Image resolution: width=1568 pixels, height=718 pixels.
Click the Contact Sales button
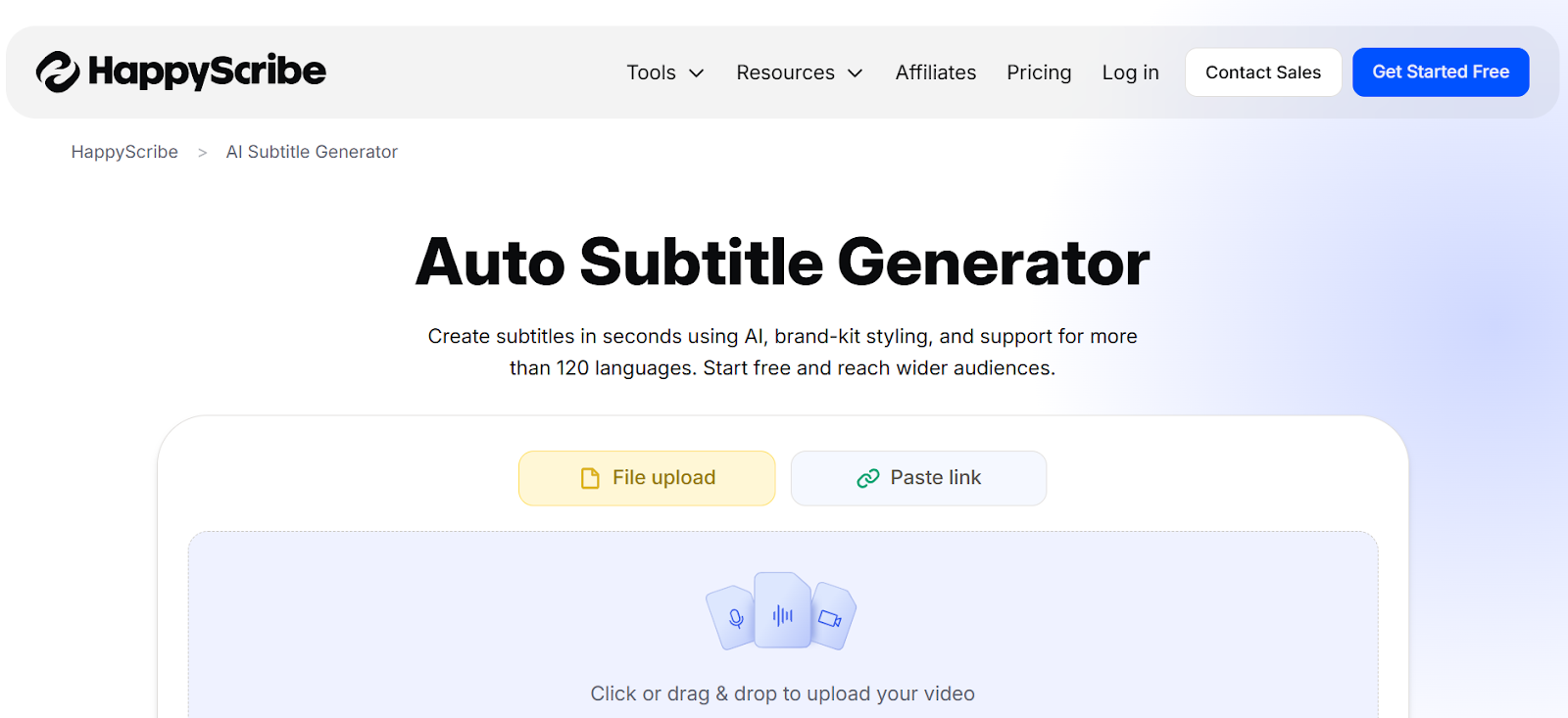pos(1263,72)
